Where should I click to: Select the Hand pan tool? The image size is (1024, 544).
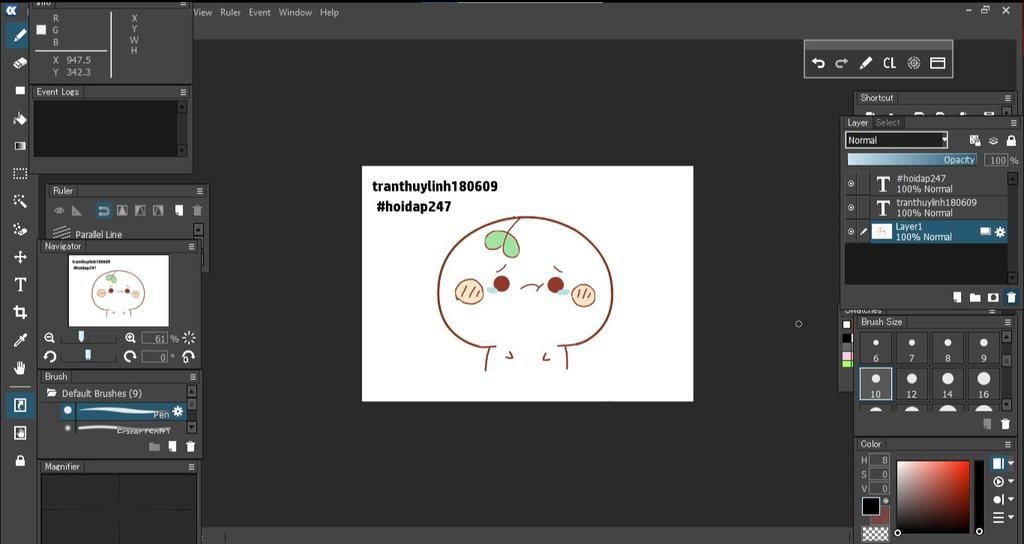click(20, 368)
